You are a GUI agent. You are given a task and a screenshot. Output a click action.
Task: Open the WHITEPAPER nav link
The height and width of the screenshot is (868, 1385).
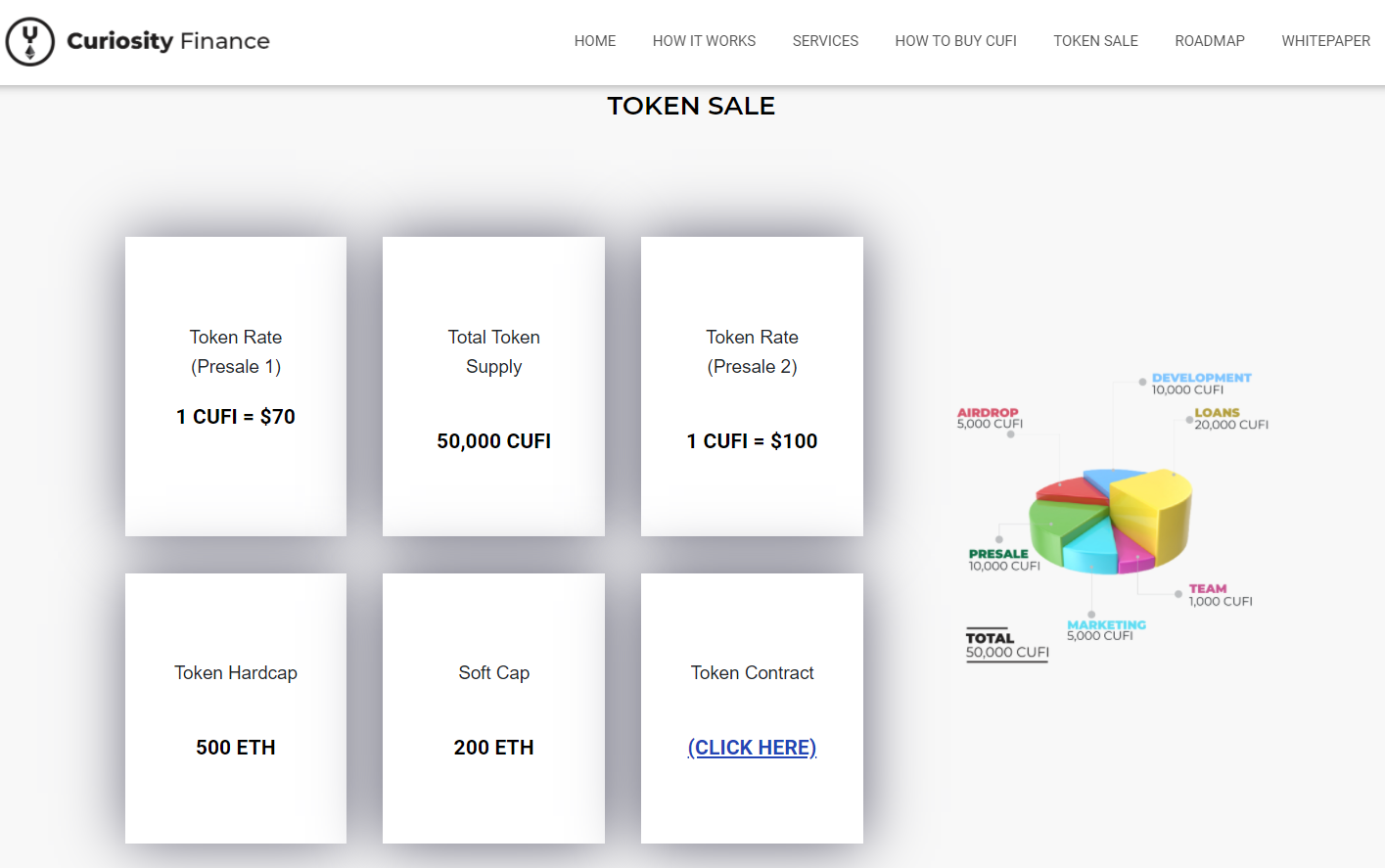pyautogui.click(x=1325, y=41)
